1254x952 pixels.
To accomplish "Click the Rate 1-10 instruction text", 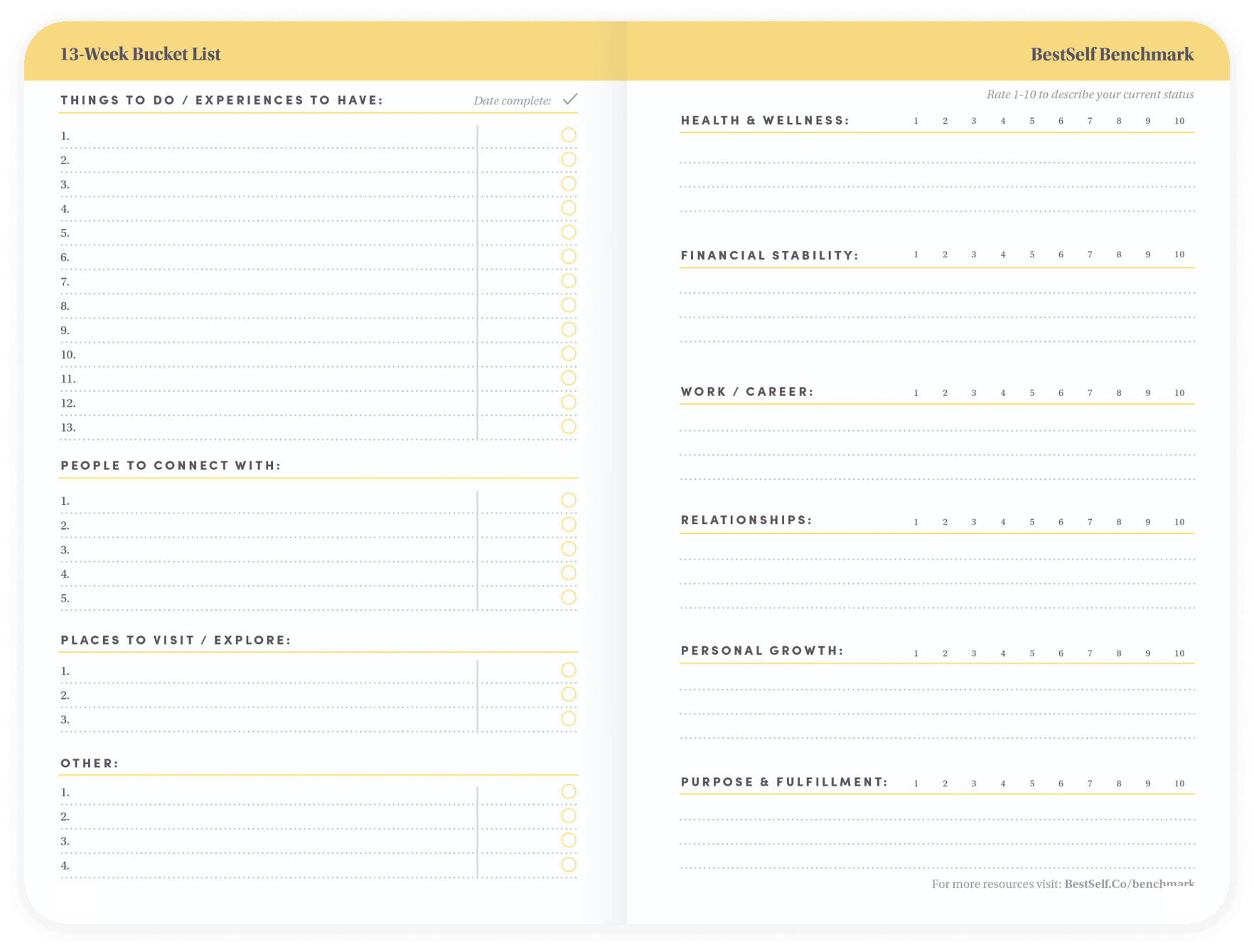I will (1090, 95).
